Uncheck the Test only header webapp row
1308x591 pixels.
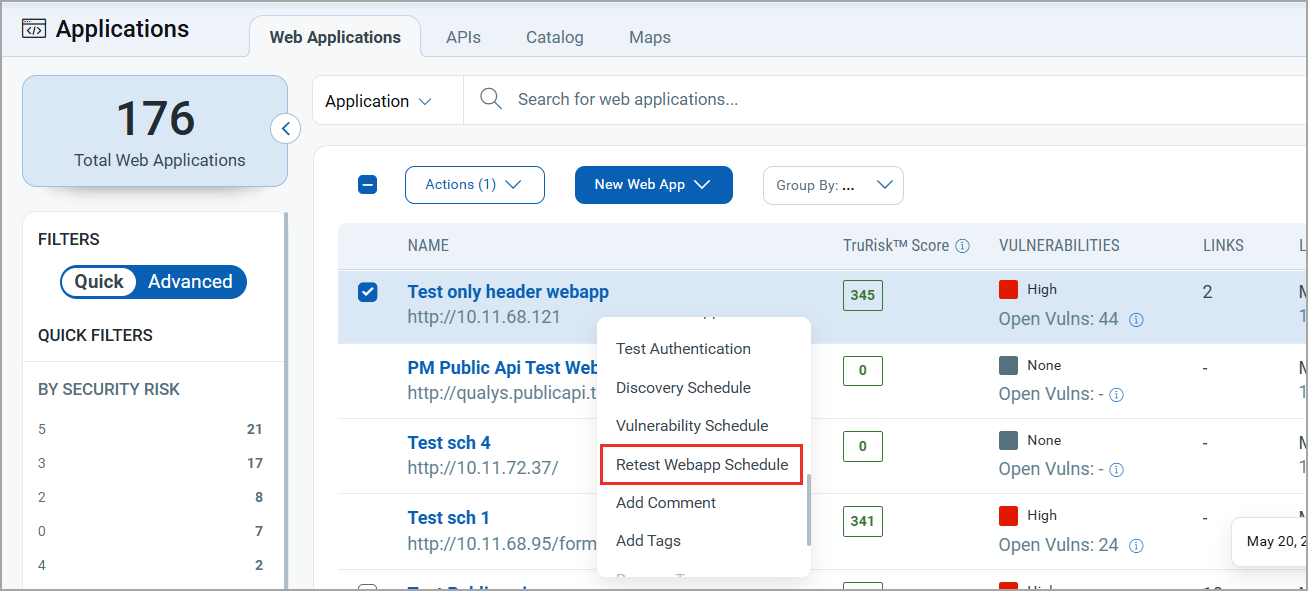pyautogui.click(x=367, y=291)
